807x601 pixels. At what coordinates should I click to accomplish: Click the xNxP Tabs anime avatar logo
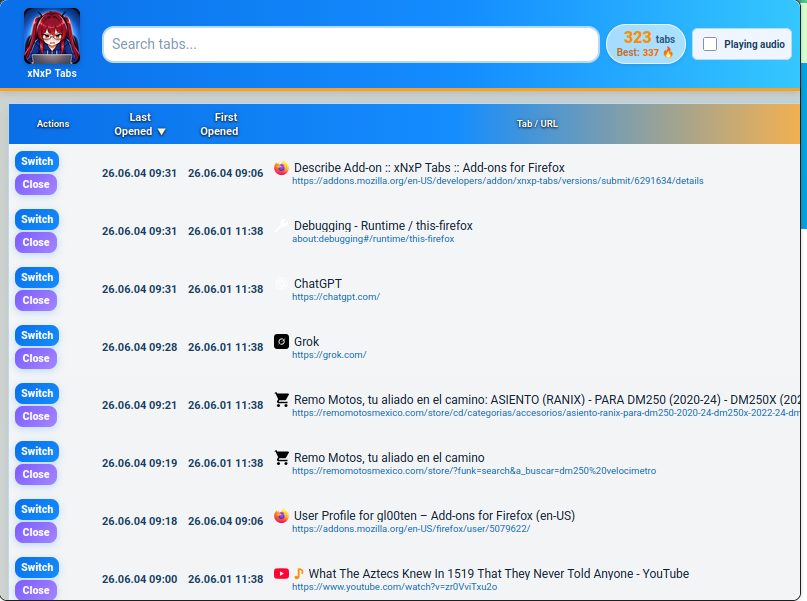(x=52, y=36)
